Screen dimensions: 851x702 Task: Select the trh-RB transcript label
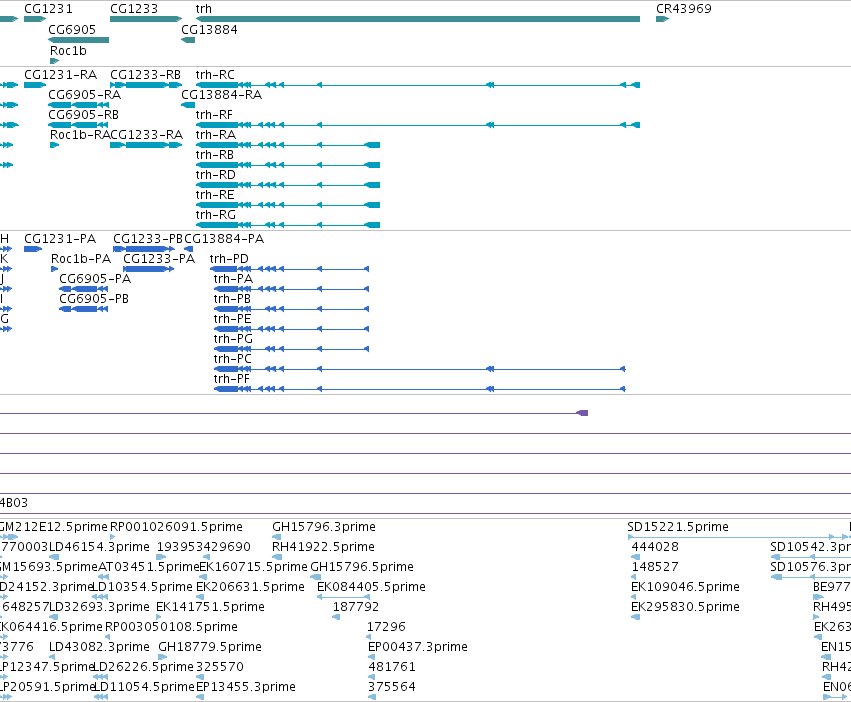pyautogui.click(x=215, y=155)
